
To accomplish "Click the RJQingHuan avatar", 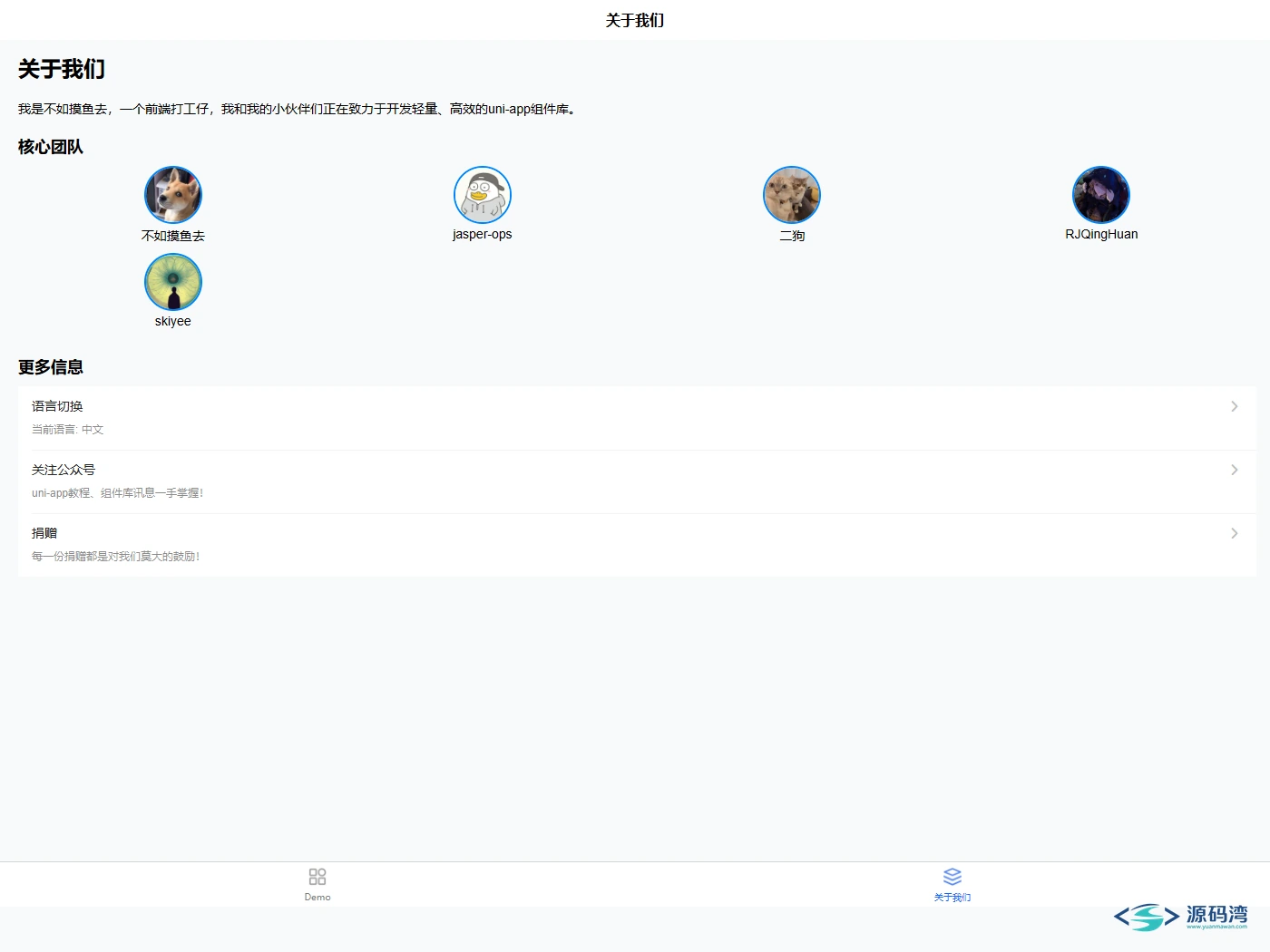I will pos(1101,195).
